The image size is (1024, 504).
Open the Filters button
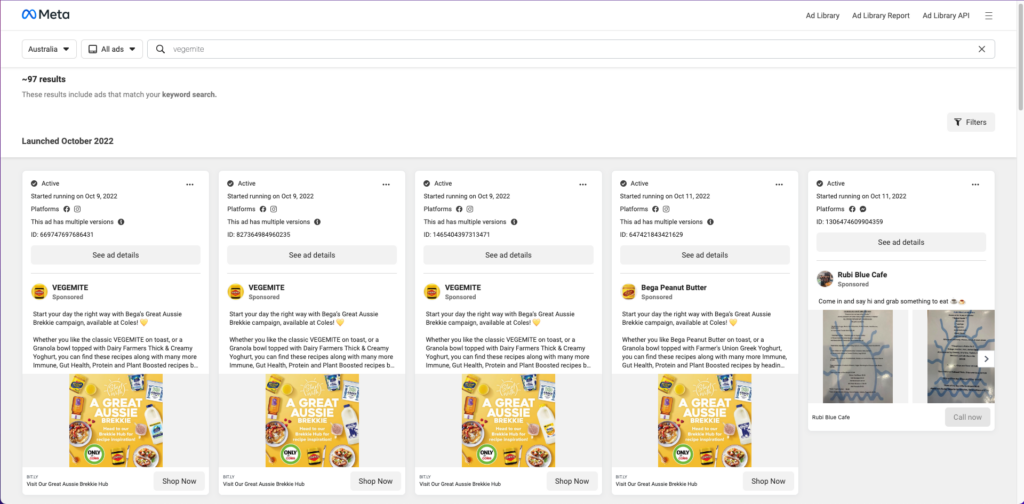point(971,122)
